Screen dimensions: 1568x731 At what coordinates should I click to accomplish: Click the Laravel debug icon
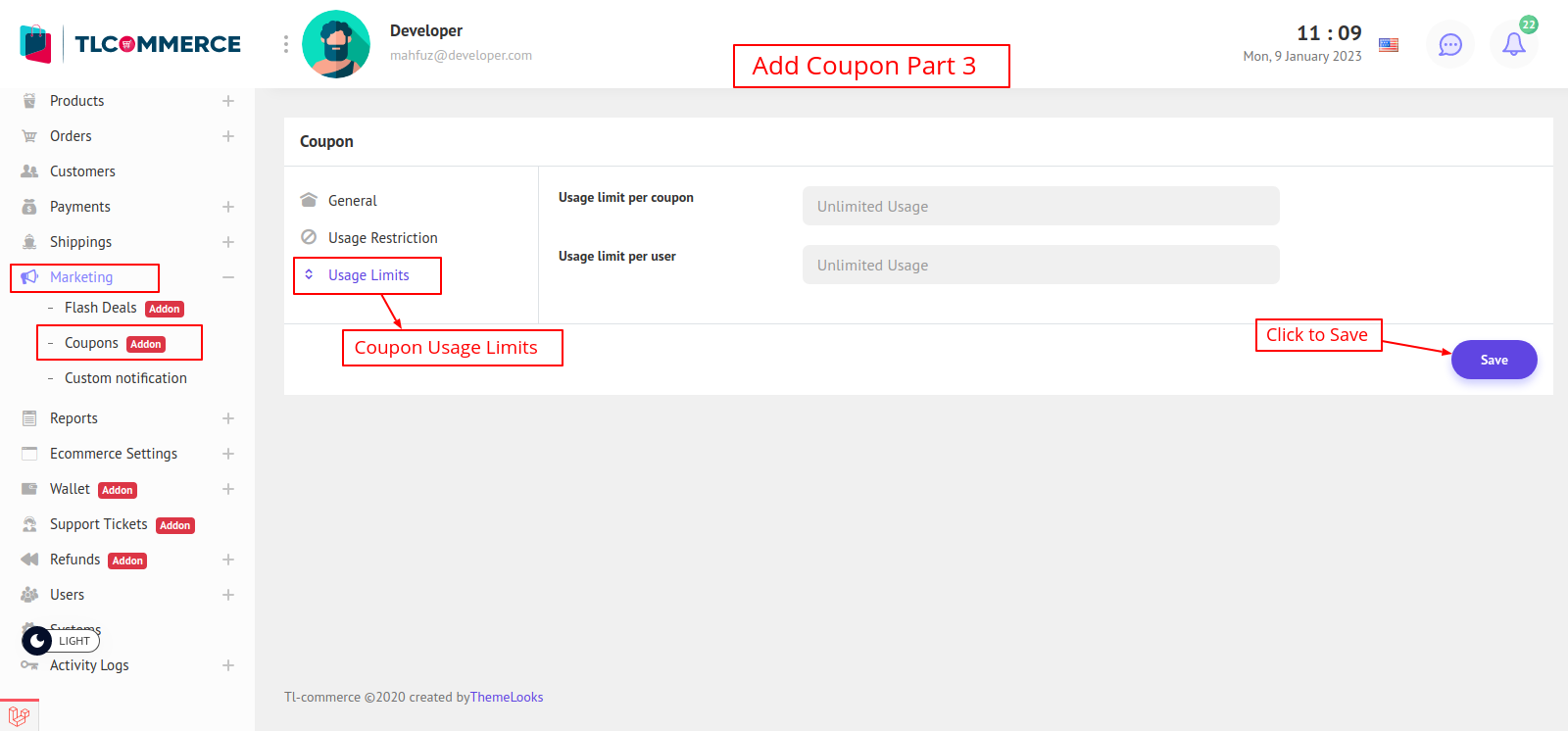19,715
